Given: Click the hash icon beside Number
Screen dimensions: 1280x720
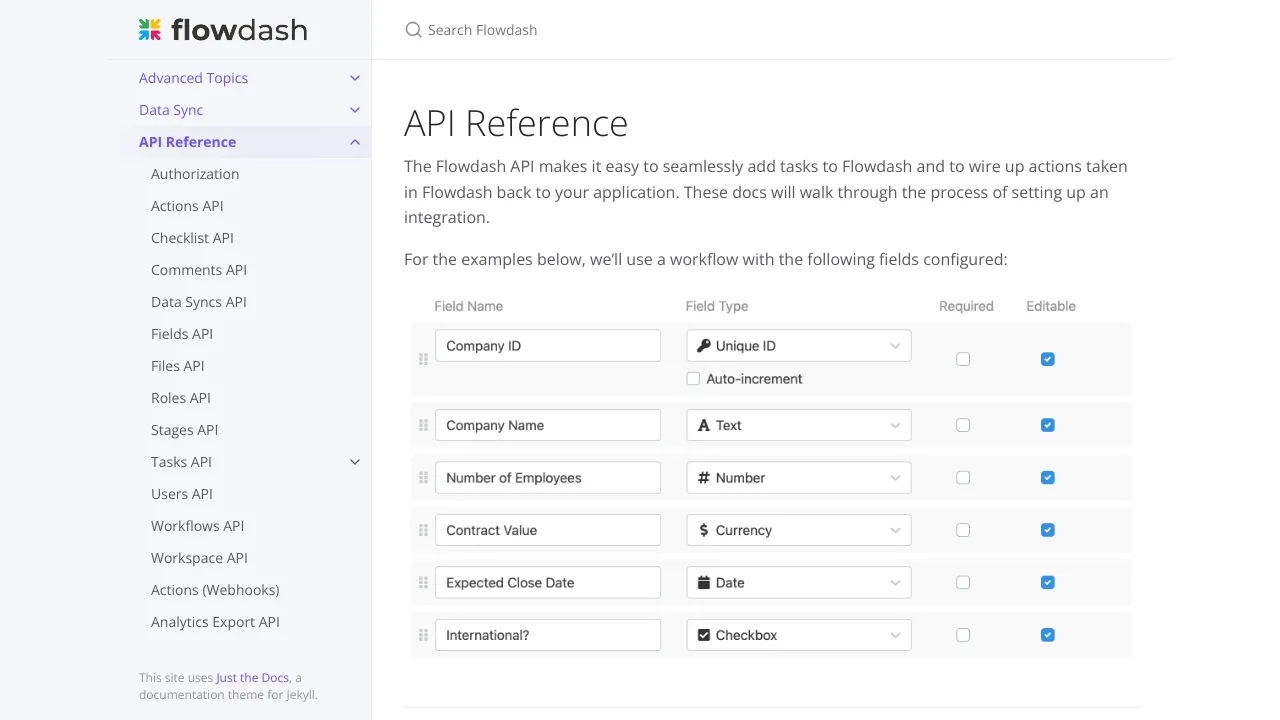Looking at the screenshot, I should point(704,478).
